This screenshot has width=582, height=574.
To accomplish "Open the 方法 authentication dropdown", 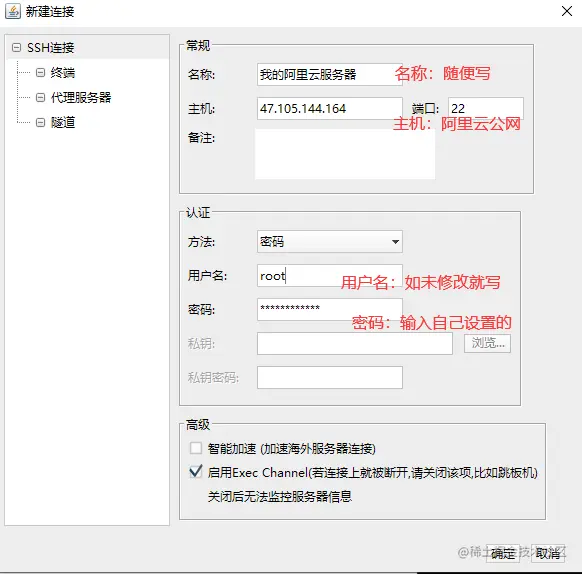I will pos(330,242).
